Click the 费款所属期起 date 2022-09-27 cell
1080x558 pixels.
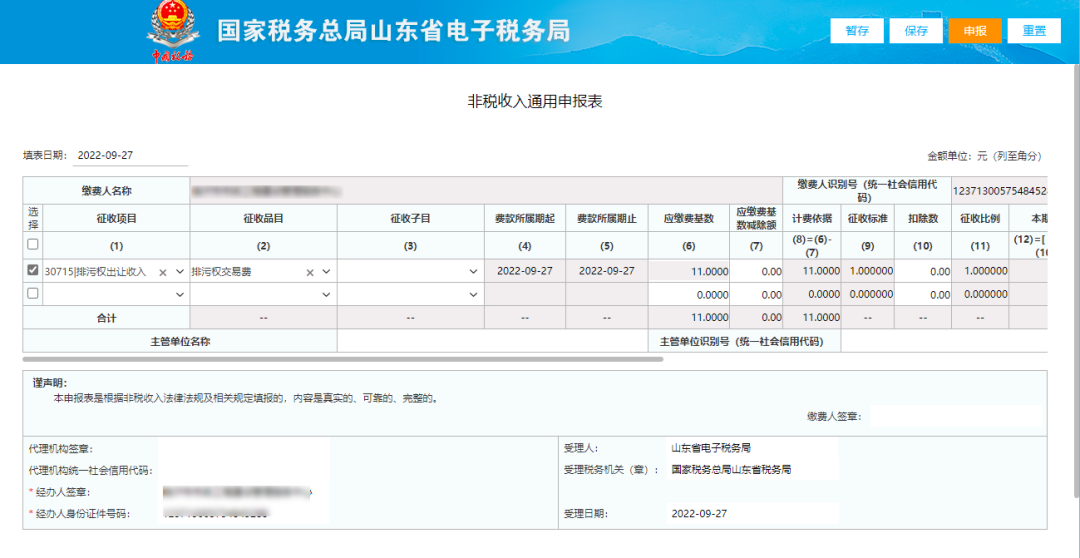pyautogui.click(x=525, y=271)
